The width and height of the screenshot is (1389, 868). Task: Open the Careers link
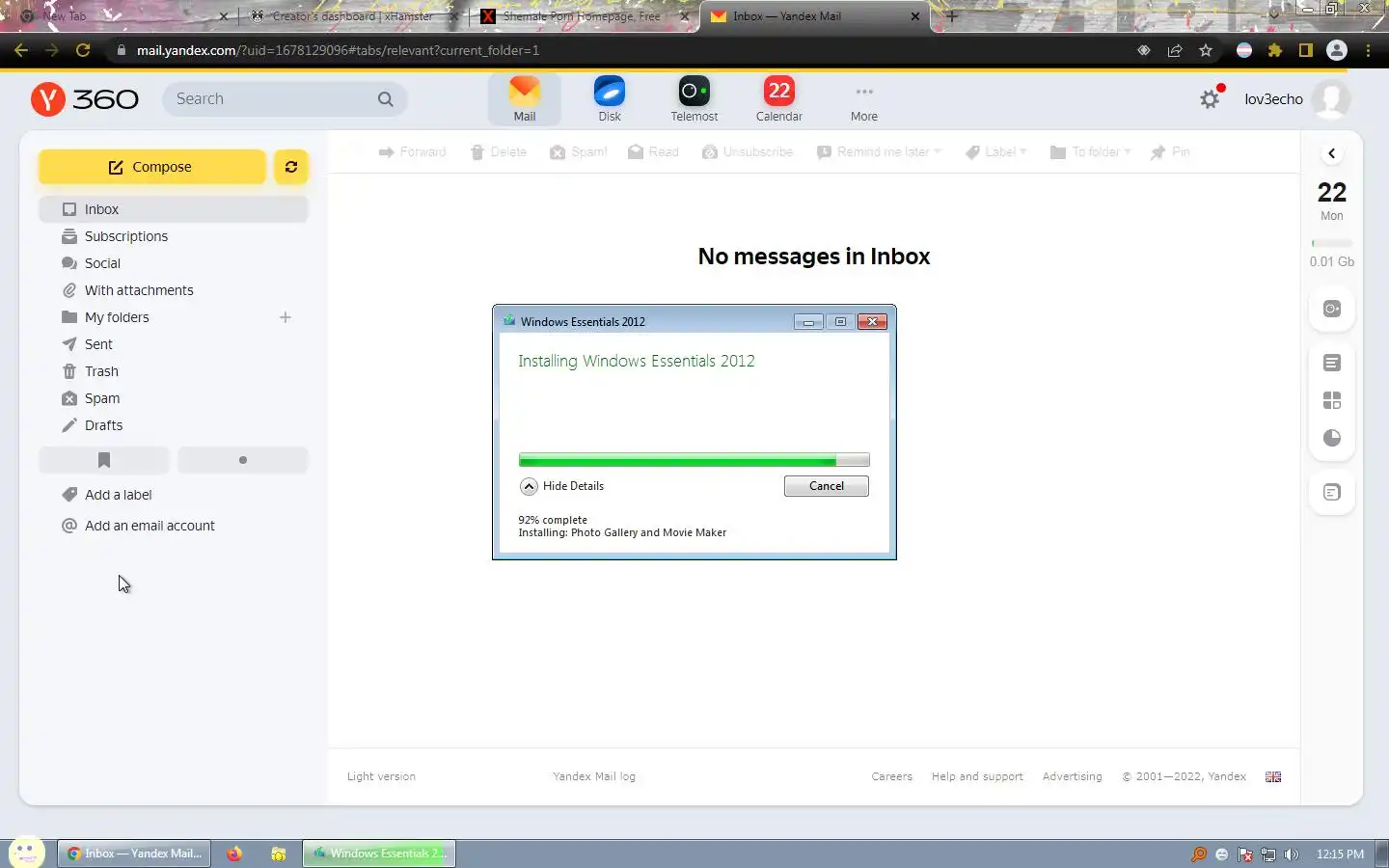[891, 776]
